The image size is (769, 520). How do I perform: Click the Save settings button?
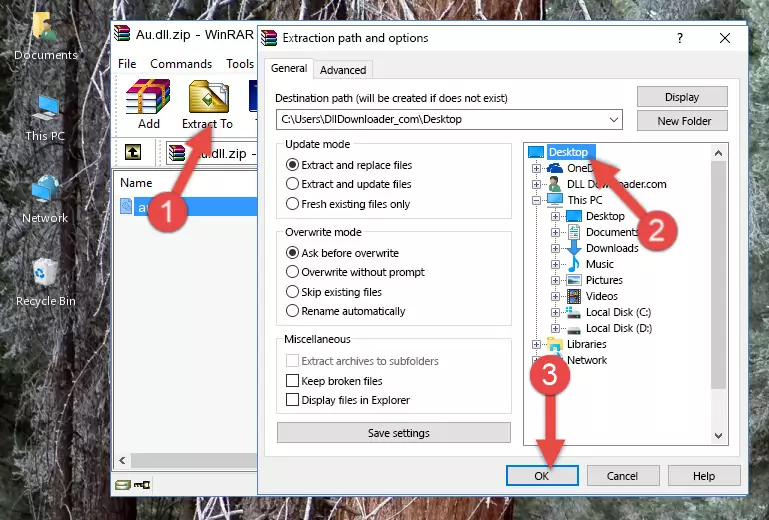(393, 433)
